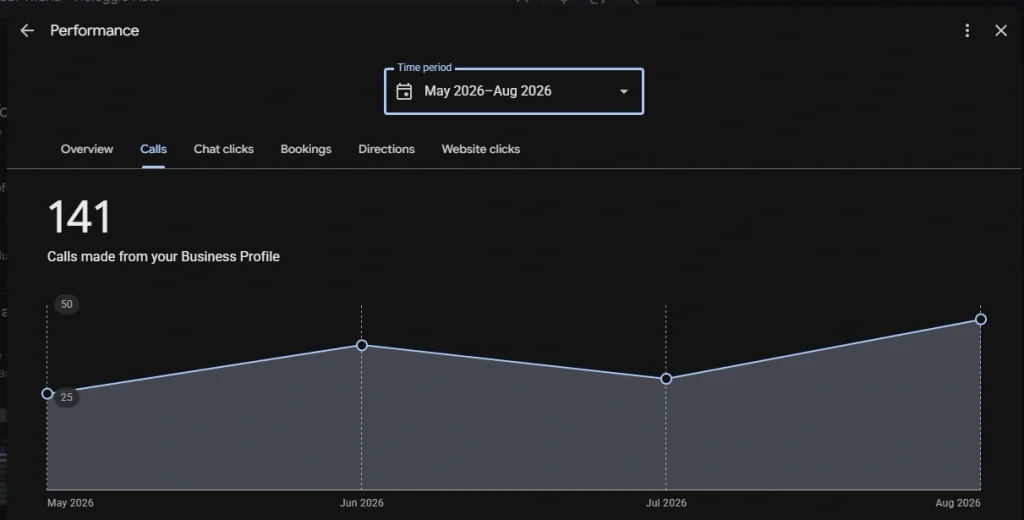1024x520 pixels.
Task: Select the Jul 2026 data point on chart
Action: point(666,379)
